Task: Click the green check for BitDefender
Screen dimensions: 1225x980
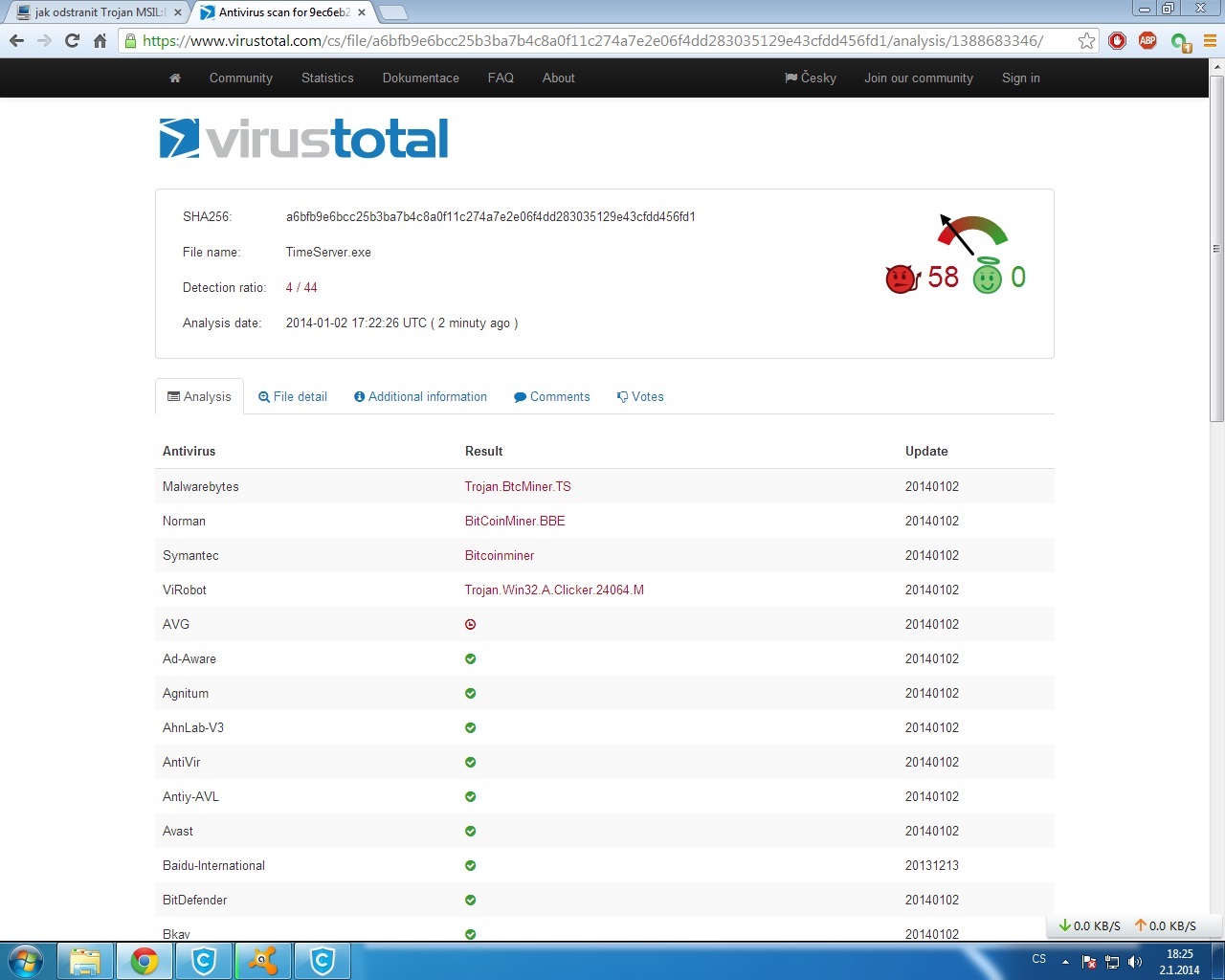Action: coord(470,900)
